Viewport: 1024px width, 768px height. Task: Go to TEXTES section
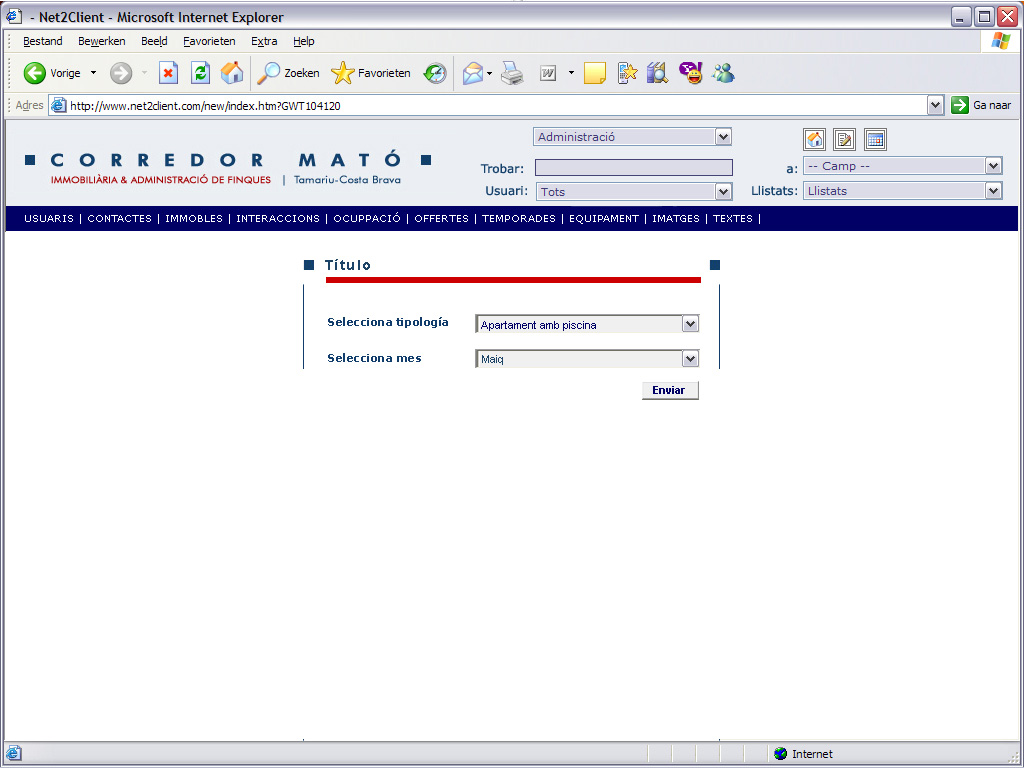pos(733,219)
